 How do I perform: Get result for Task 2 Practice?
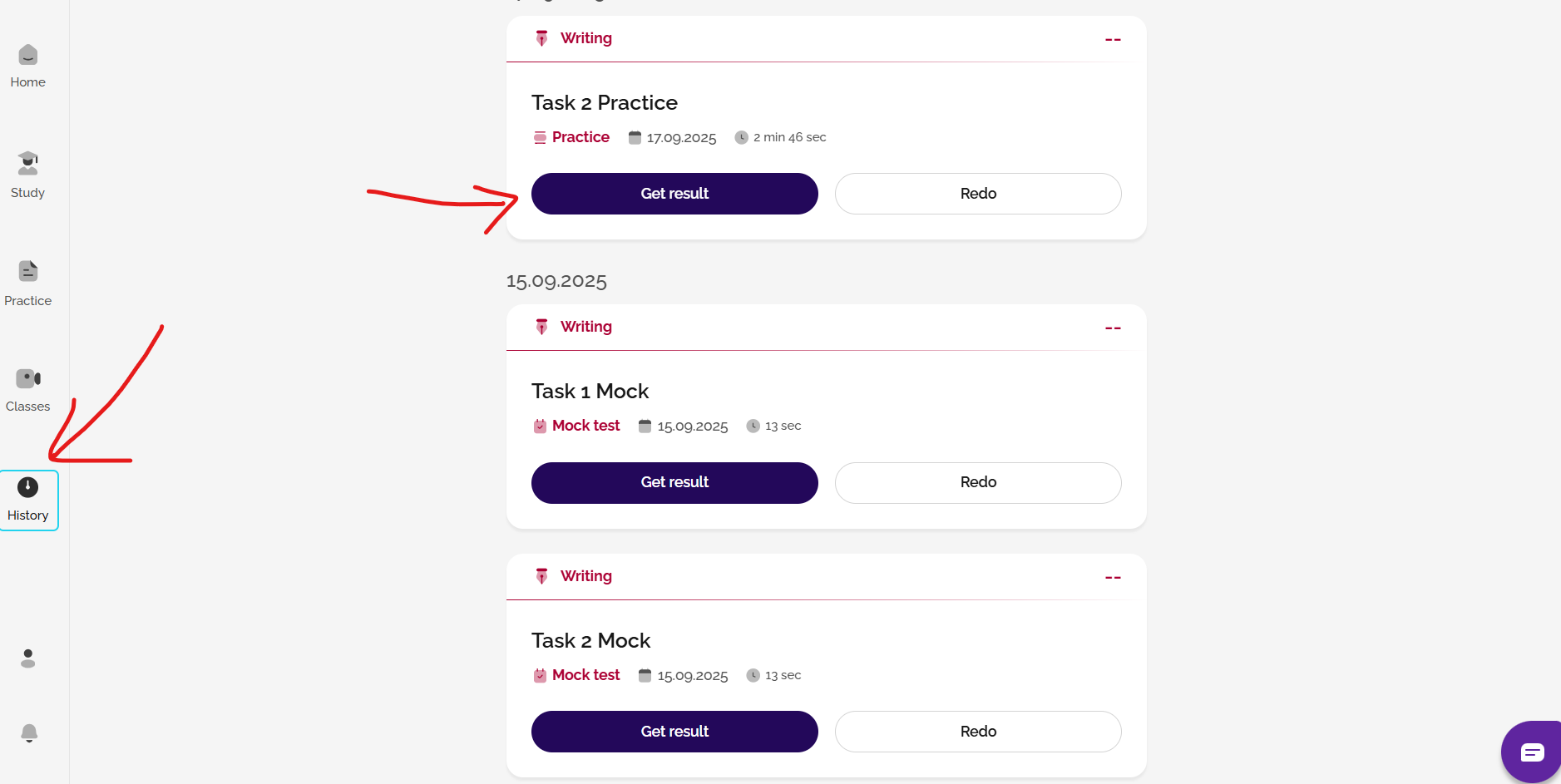pyautogui.click(x=674, y=194)
